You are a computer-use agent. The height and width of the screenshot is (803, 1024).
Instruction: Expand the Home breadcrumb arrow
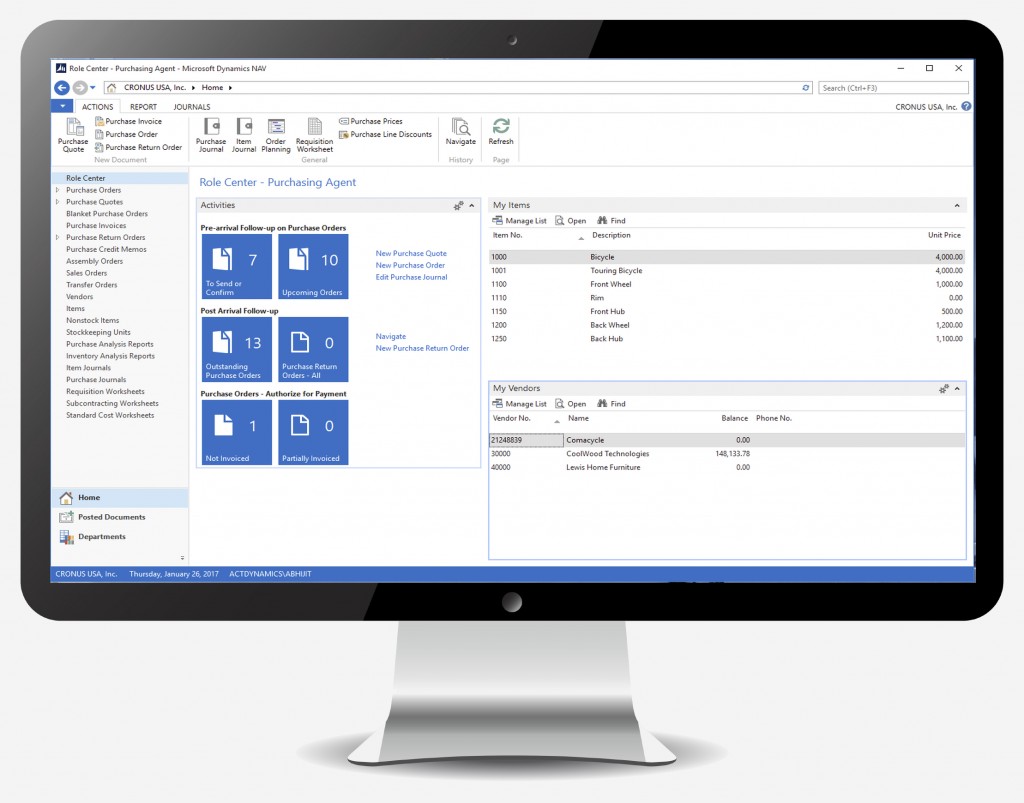click(x=230, y=87)
